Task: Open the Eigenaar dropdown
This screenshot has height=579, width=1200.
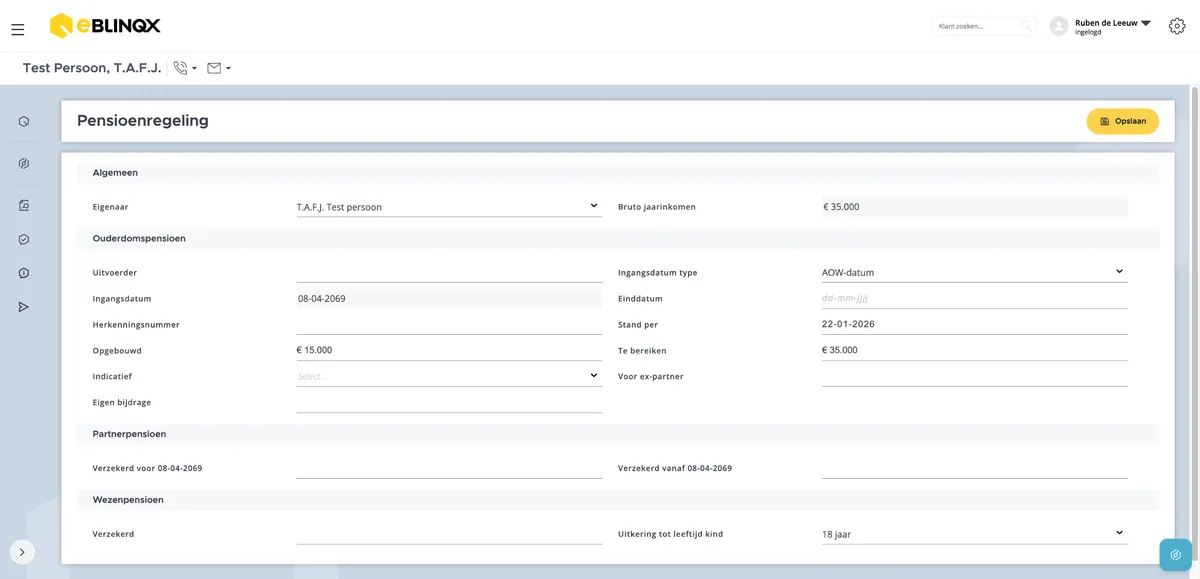Action: coord(449,207)
